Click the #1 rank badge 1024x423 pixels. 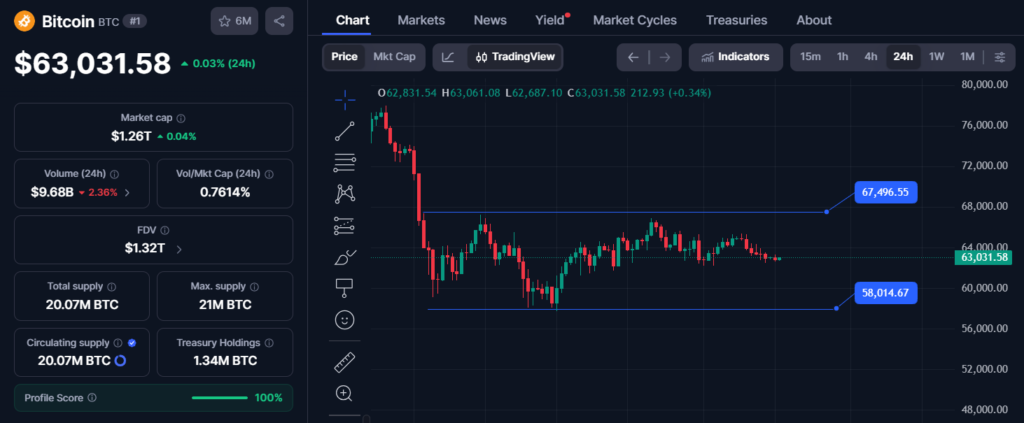click(135, 21)
